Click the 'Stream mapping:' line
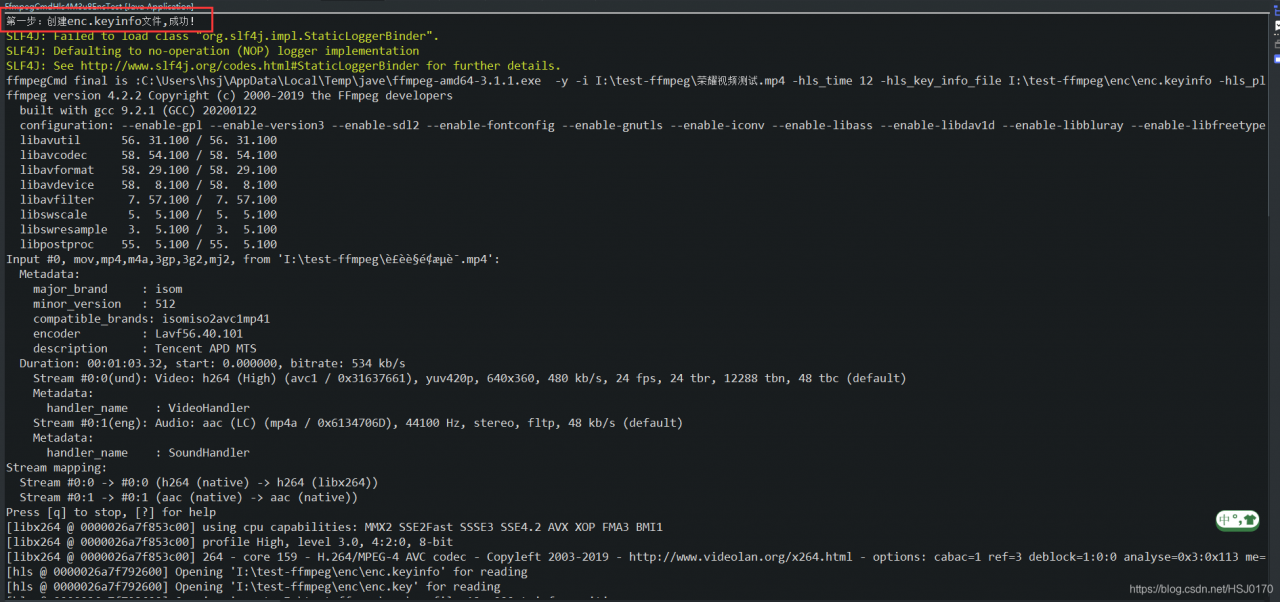The image size is (1280, 602). [x=56, y=467]
